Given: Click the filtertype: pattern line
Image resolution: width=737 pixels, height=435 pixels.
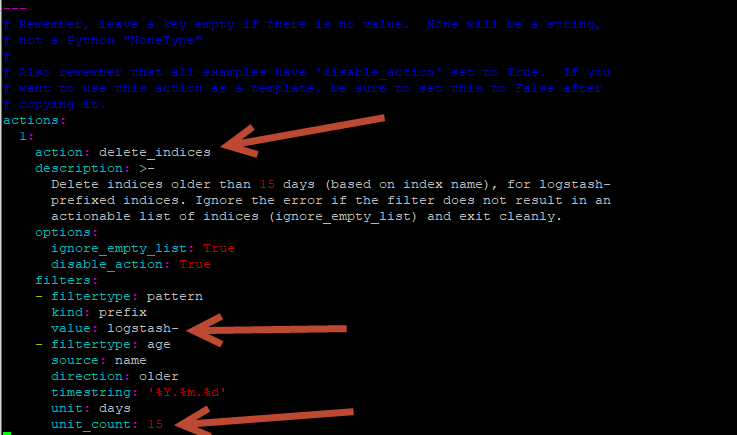Looking at the screenshot, I should [119, 296].
